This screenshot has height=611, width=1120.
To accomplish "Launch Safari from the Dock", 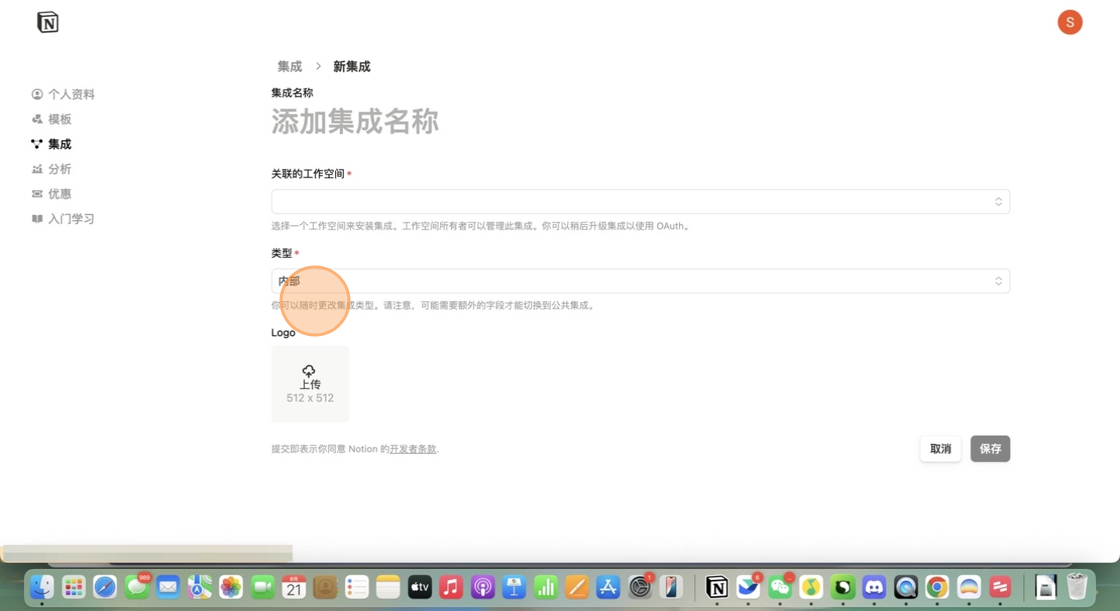I will click(105, 587).
